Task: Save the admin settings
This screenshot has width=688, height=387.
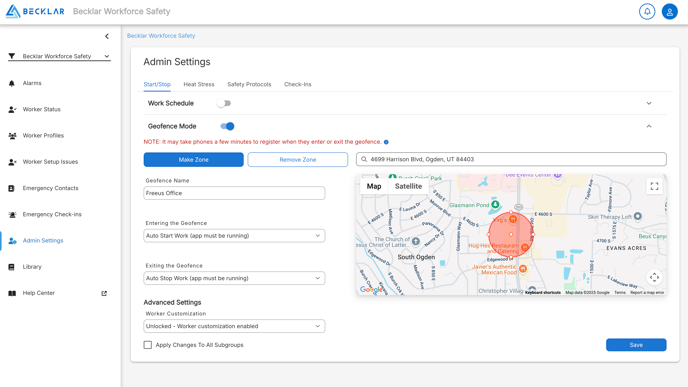Action: point(636,345)
